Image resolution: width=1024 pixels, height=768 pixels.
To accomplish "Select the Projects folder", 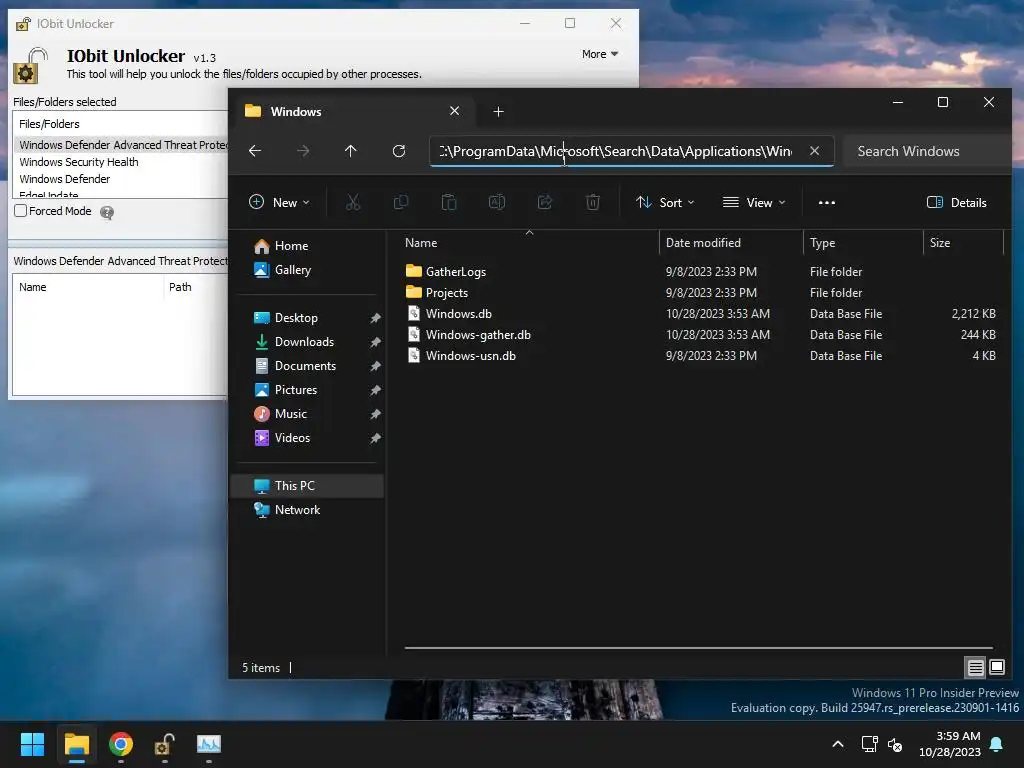I will (447, 293).
